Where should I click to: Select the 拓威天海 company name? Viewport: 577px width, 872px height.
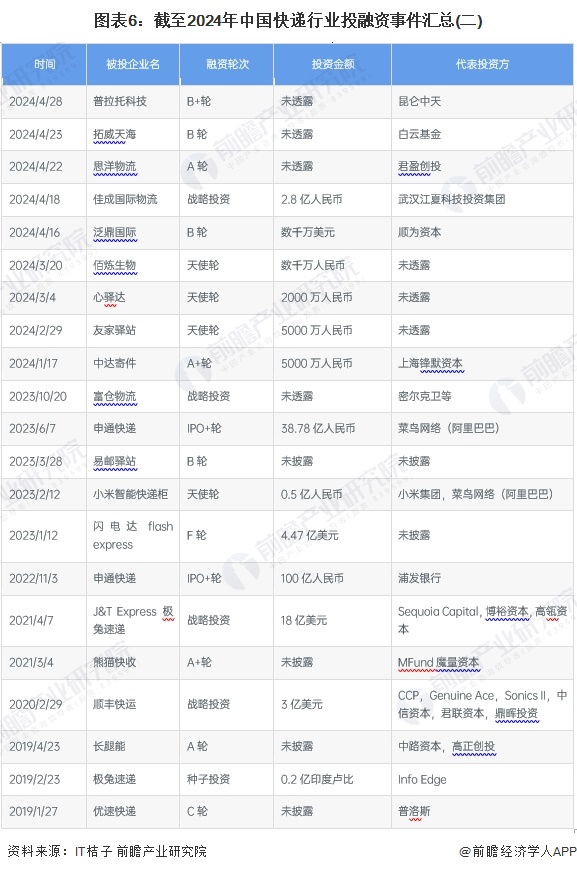click(115, 135)
